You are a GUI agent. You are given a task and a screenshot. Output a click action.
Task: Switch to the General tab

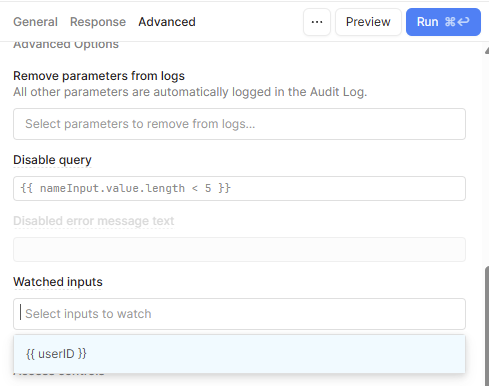(35, 22)
